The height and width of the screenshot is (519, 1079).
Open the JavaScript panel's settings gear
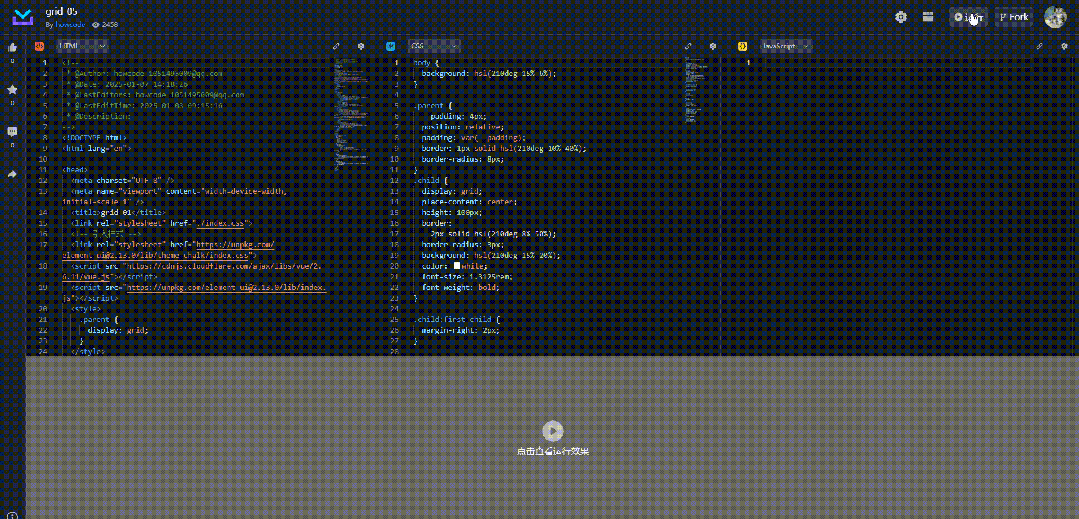click(x=1065, y=46)
